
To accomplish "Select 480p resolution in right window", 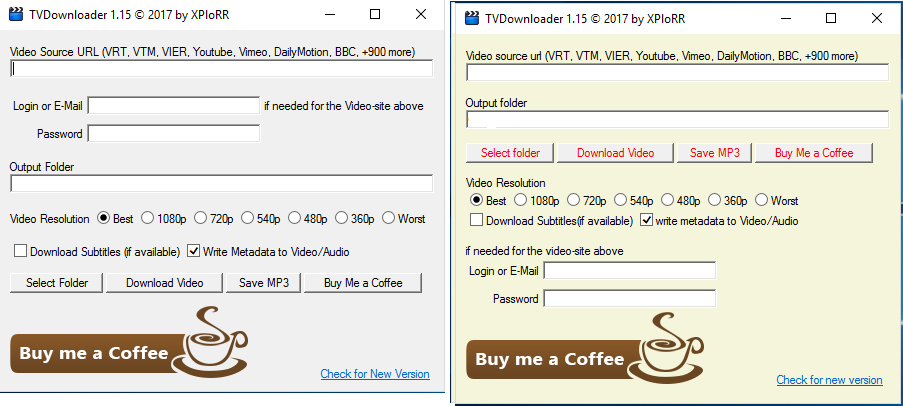I will 667,200.
